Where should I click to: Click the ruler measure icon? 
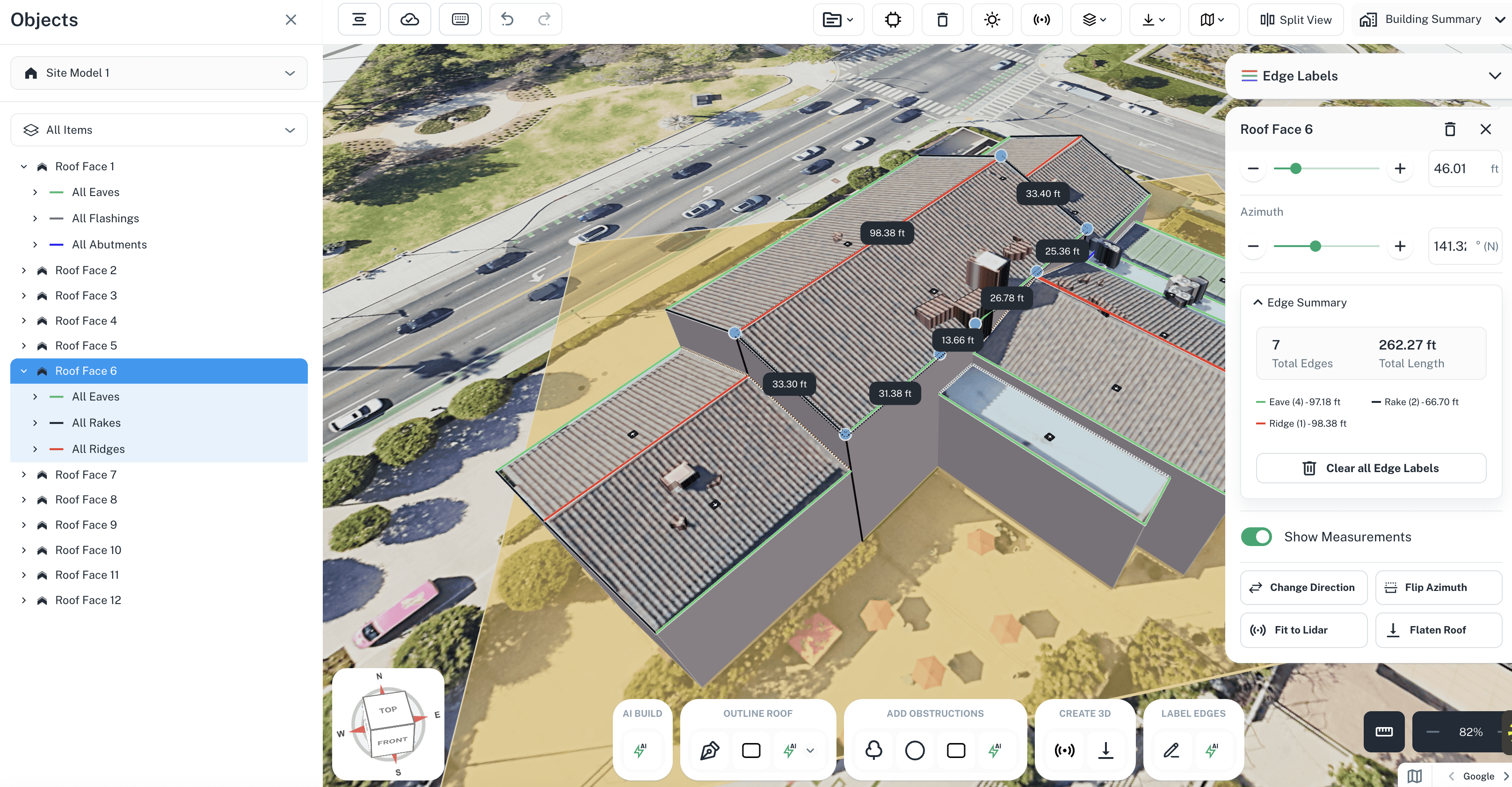point(1383,731)
